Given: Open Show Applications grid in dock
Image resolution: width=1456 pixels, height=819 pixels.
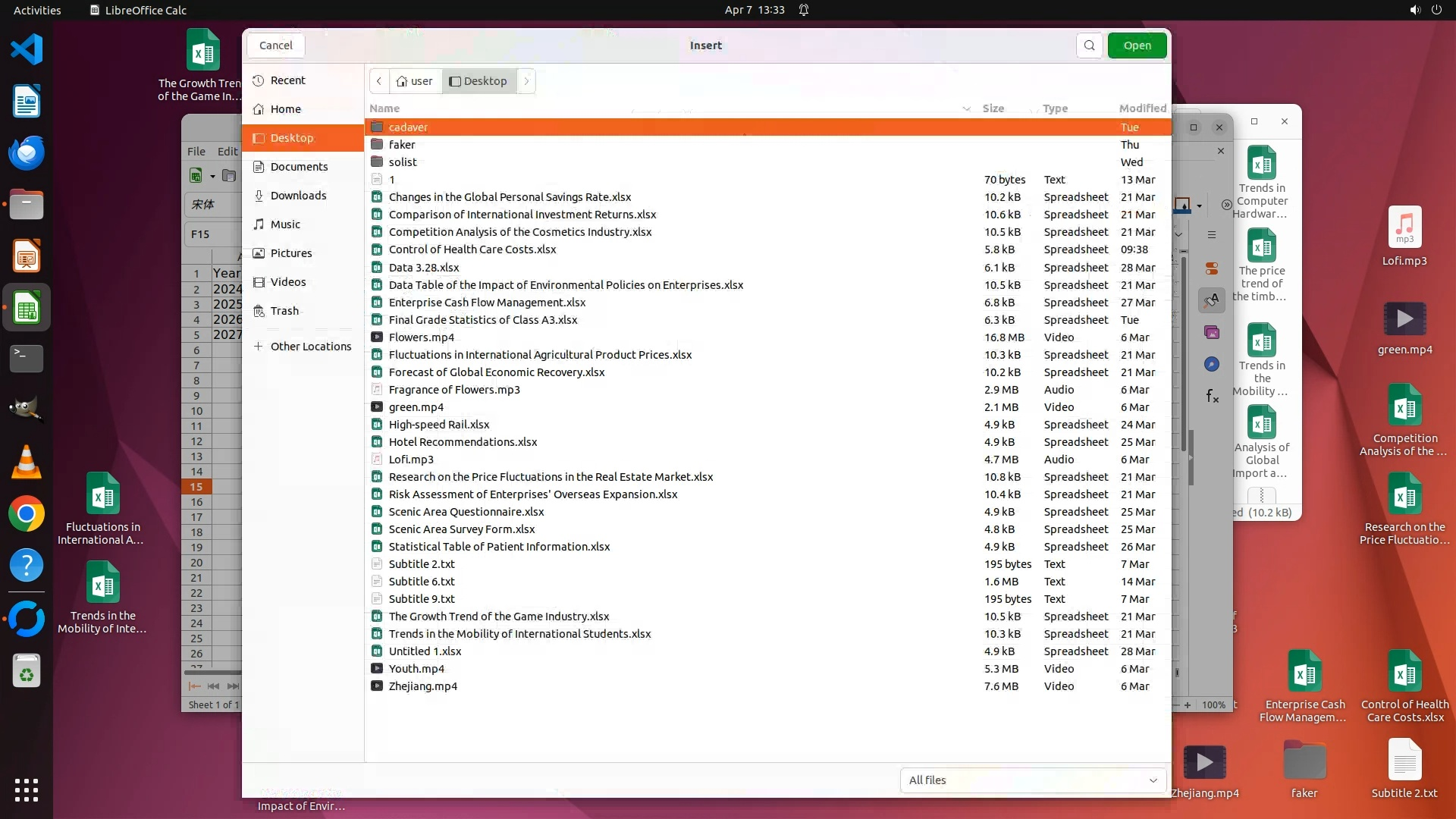Looking at the screenshot, I should (x=27, y=789).
